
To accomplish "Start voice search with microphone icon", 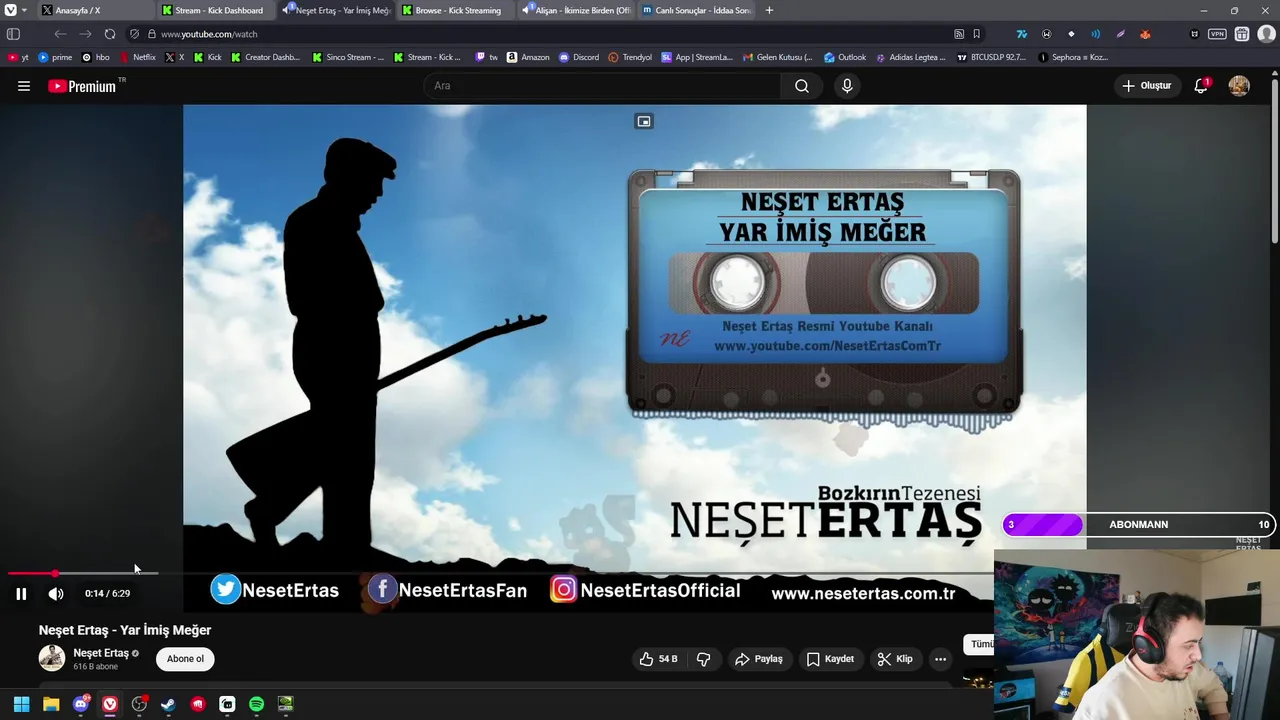I will click(847, 86).
